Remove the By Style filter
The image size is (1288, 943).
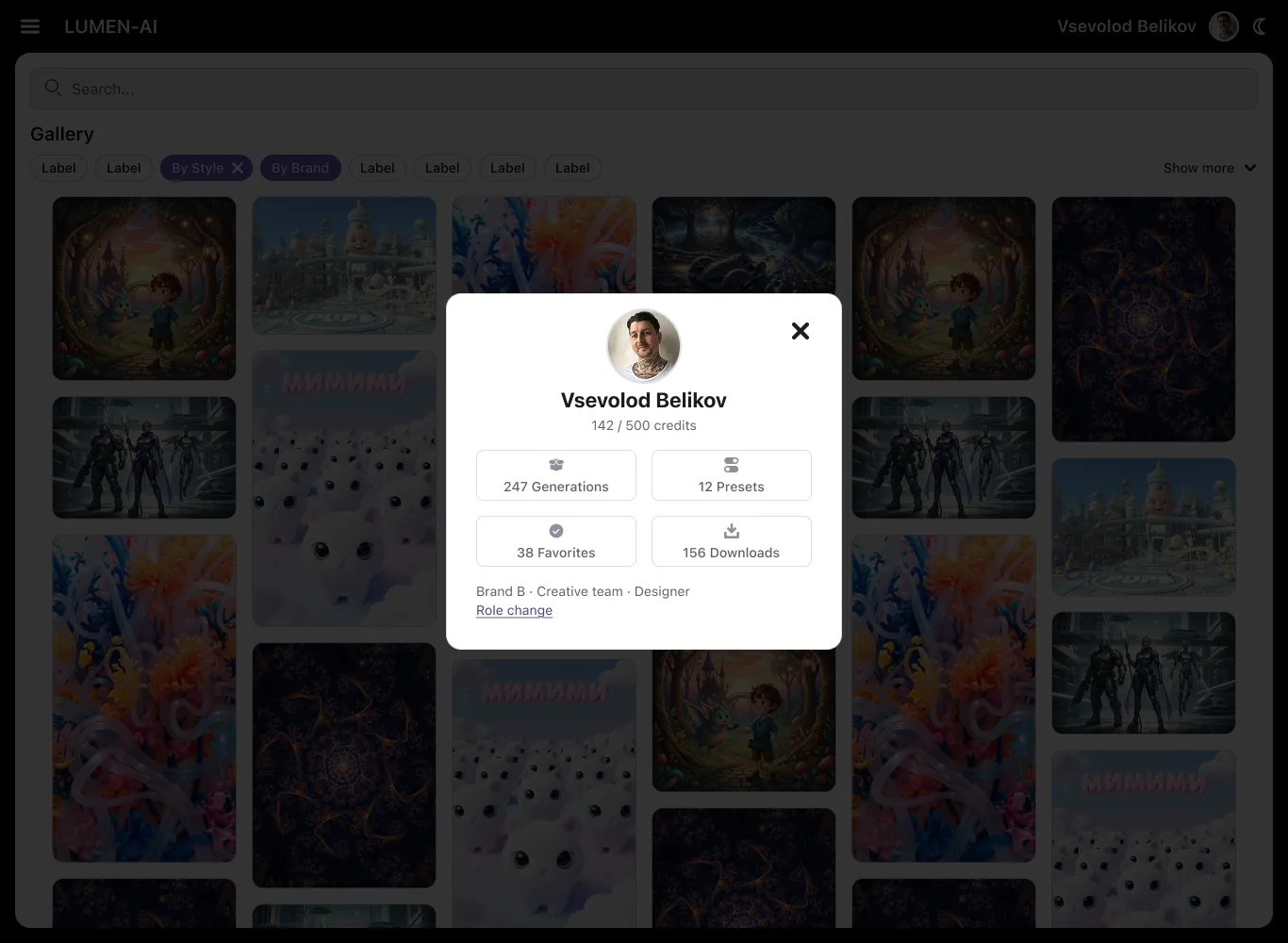pyautogui.click(x=238, y=168)
